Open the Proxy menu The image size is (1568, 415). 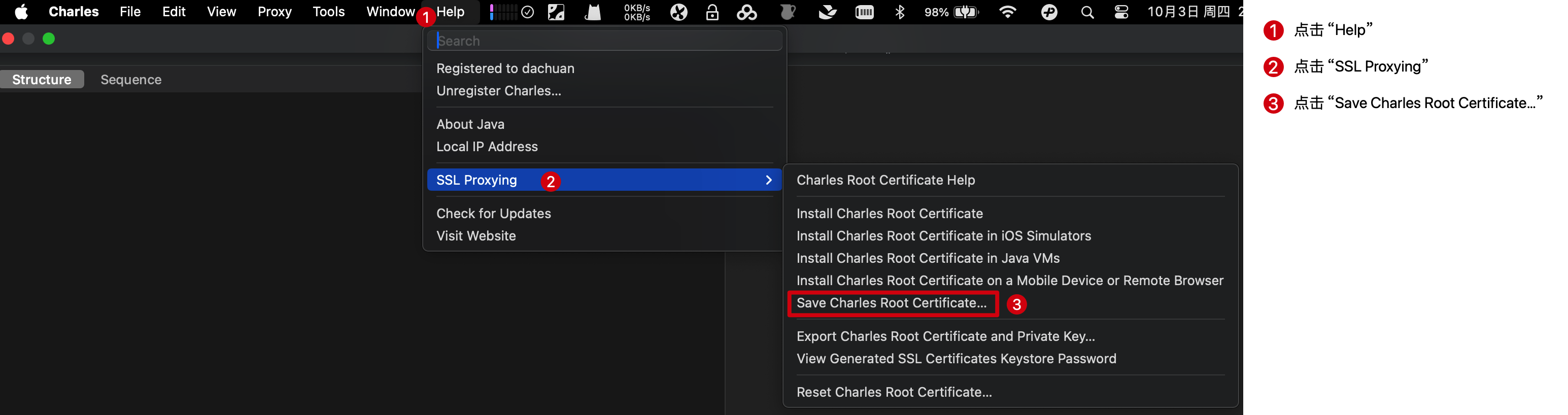point(275,12)
